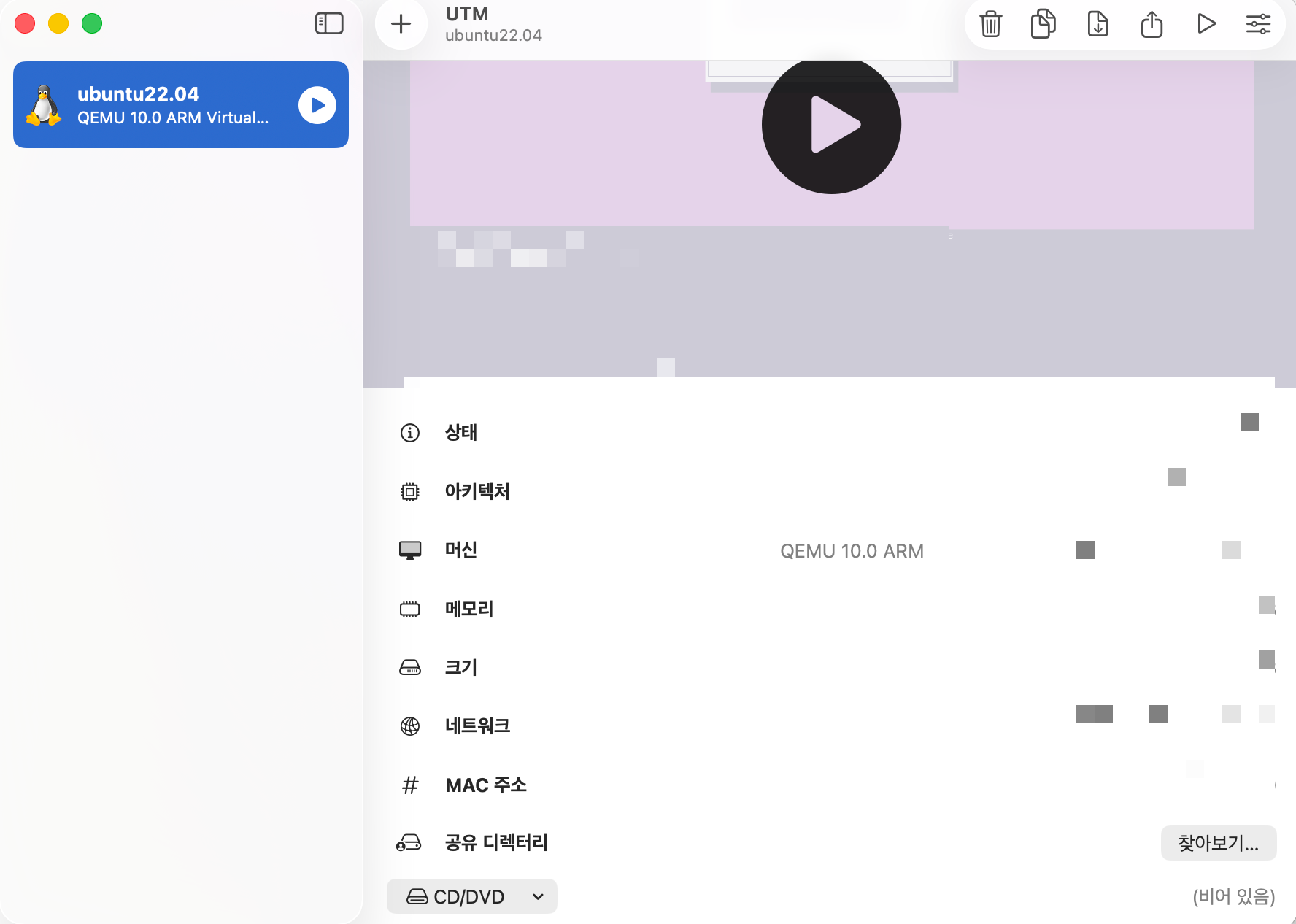The width and height of the screenshot is (1296, 924).
Task: Click the 상태 label
Action: 461,433
